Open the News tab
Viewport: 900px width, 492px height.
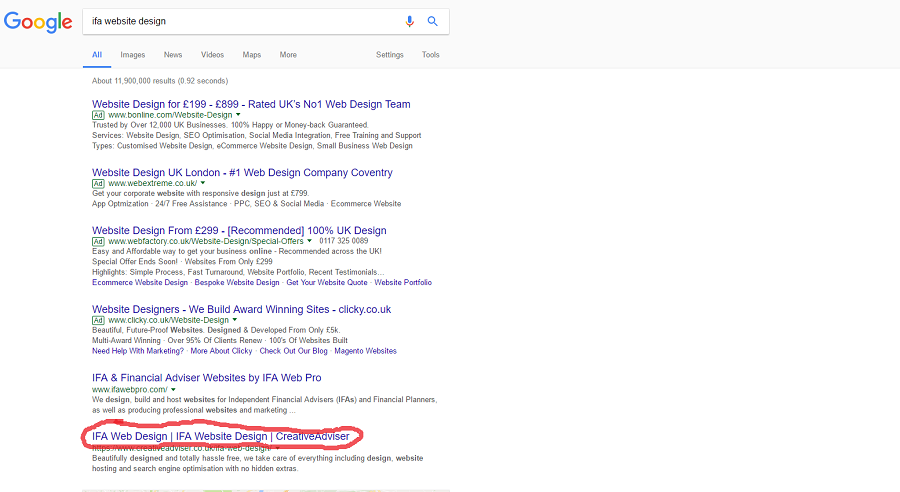(x=173, y=55)
